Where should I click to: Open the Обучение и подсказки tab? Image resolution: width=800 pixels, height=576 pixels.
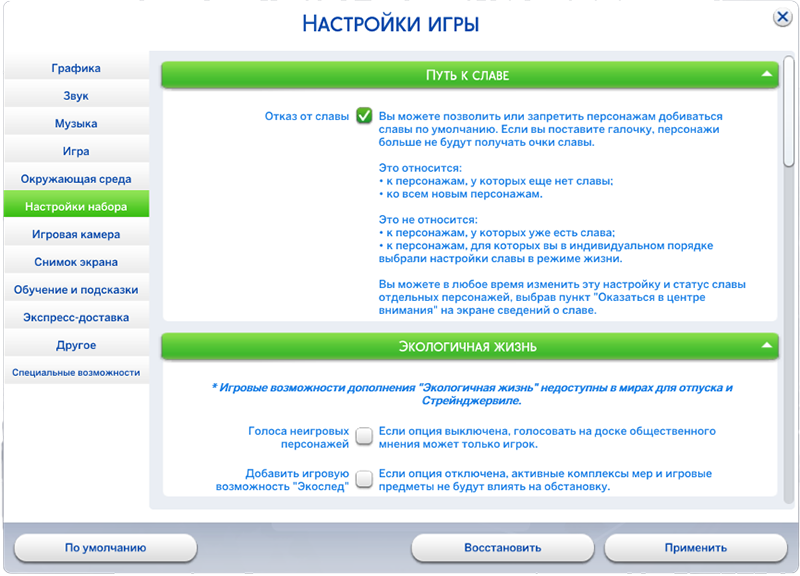[76, 289]
